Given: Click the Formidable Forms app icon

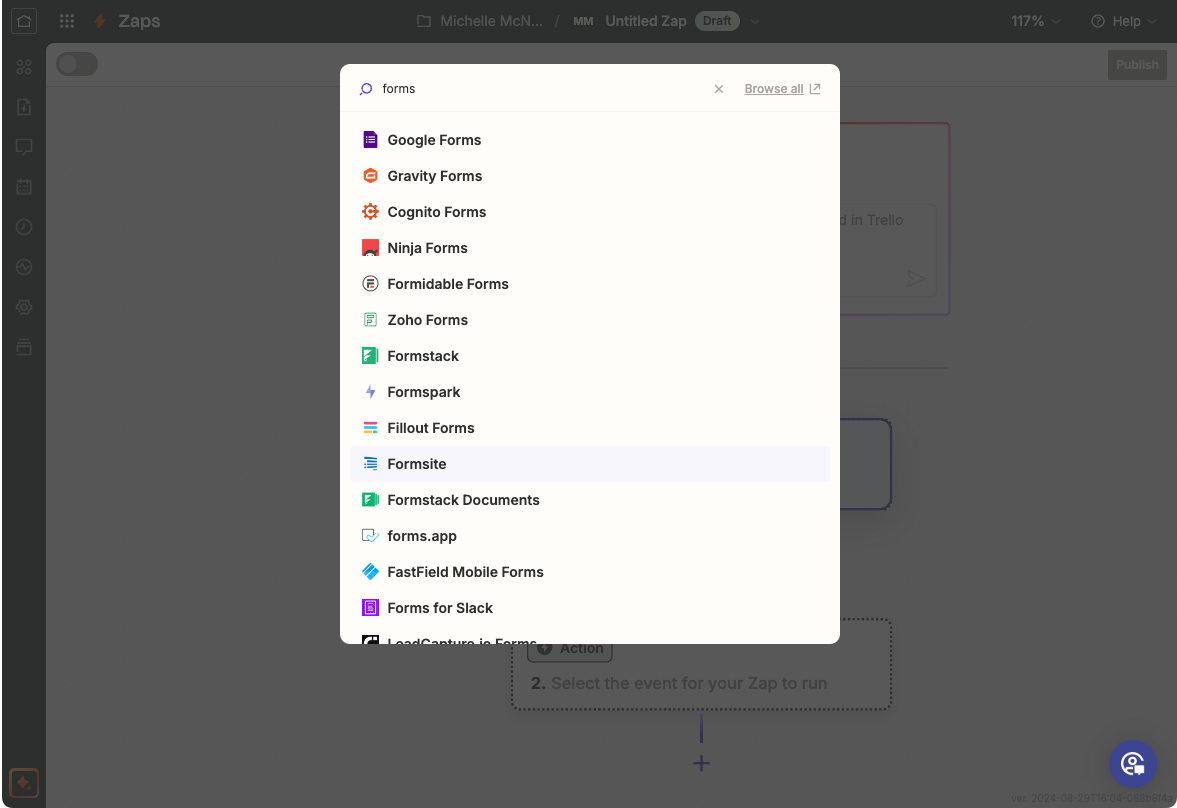Looking at the screenshot, I should click(x=370, y=284).
